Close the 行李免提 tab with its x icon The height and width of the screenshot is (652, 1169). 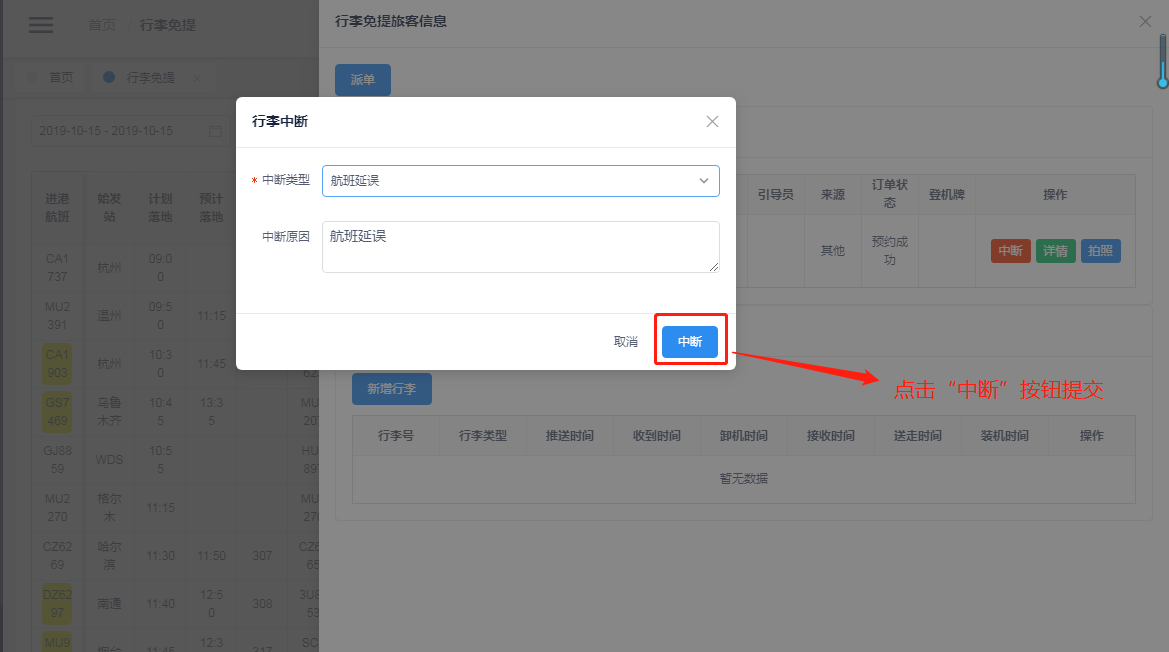pos(197,77)
